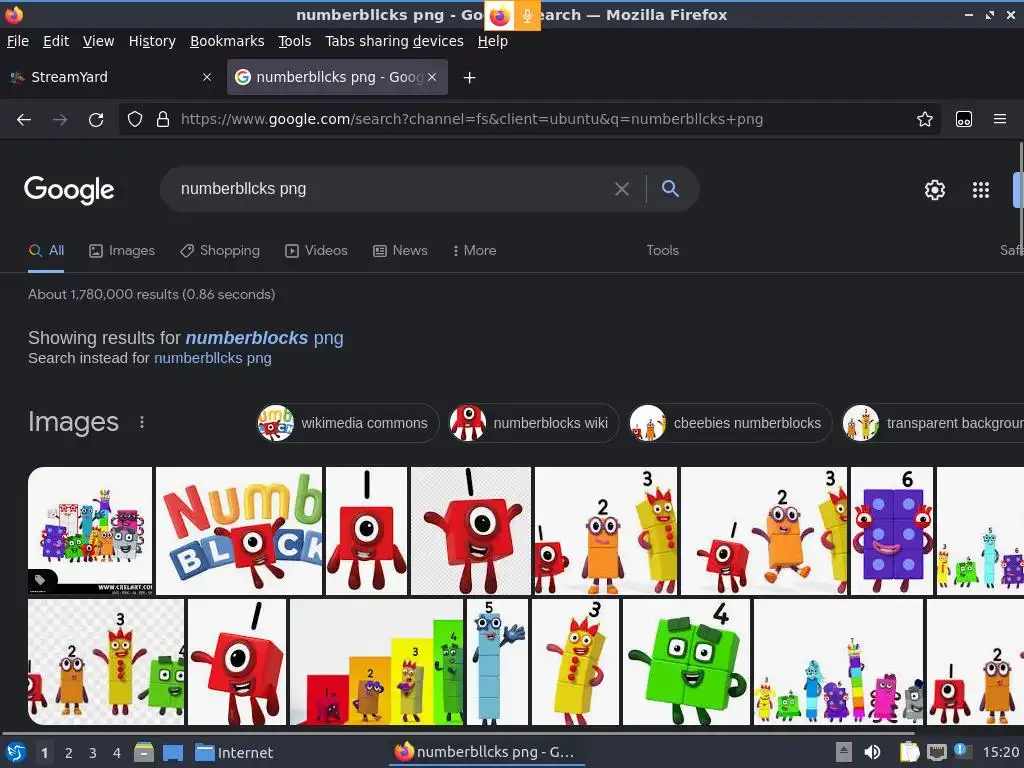Search instead for numberbllcks png
1024x768 pixels.
pyautogui.click(x=213, y=359)
